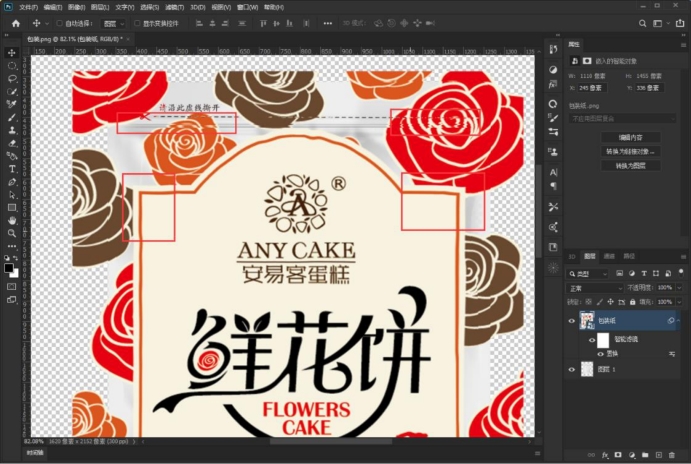Open the 滤镜(T) menu
691x464 pixels.
175,7
